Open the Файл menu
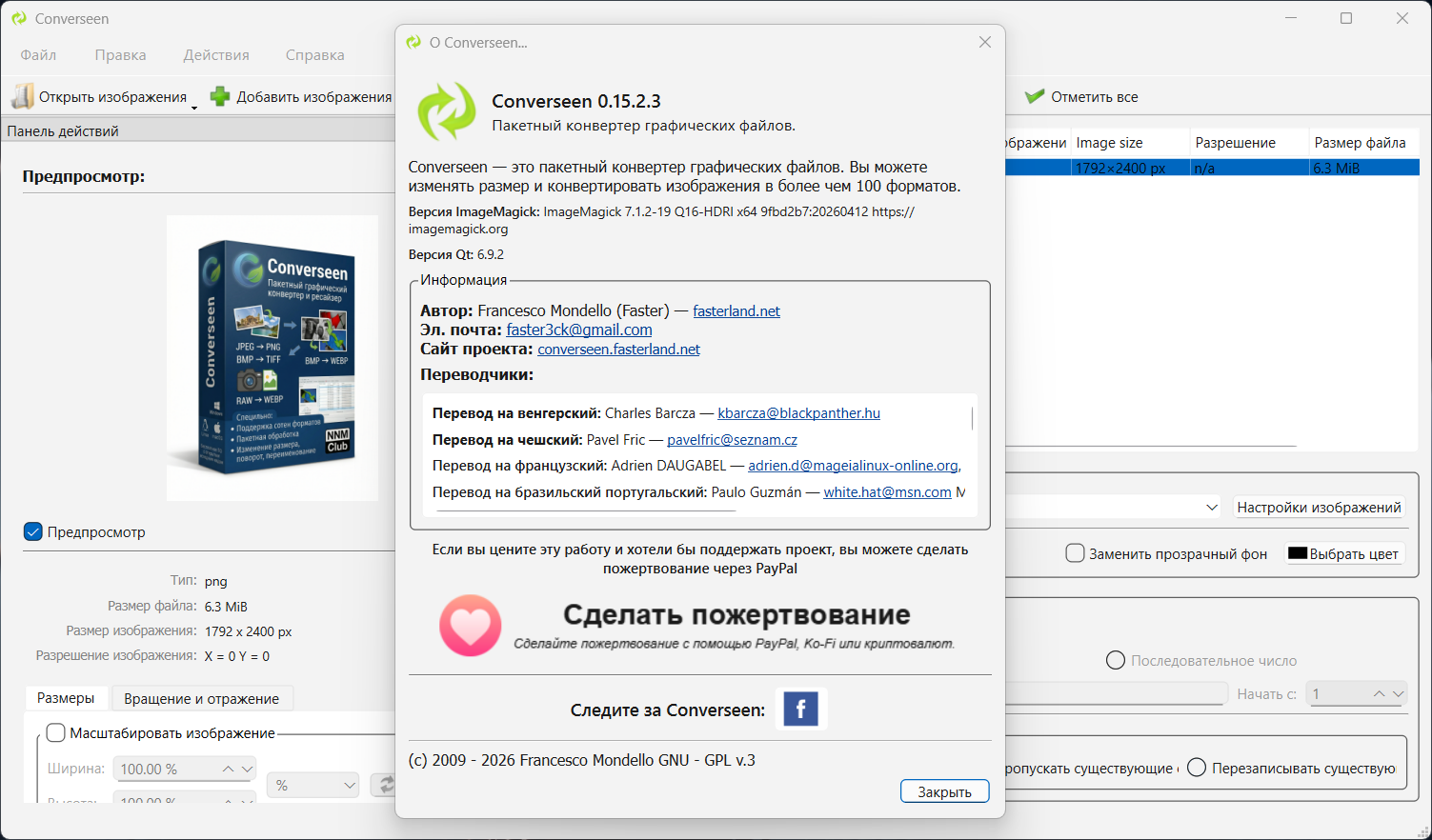The width and height of the screenshot is (1432, 840). [x=38, y=55]
